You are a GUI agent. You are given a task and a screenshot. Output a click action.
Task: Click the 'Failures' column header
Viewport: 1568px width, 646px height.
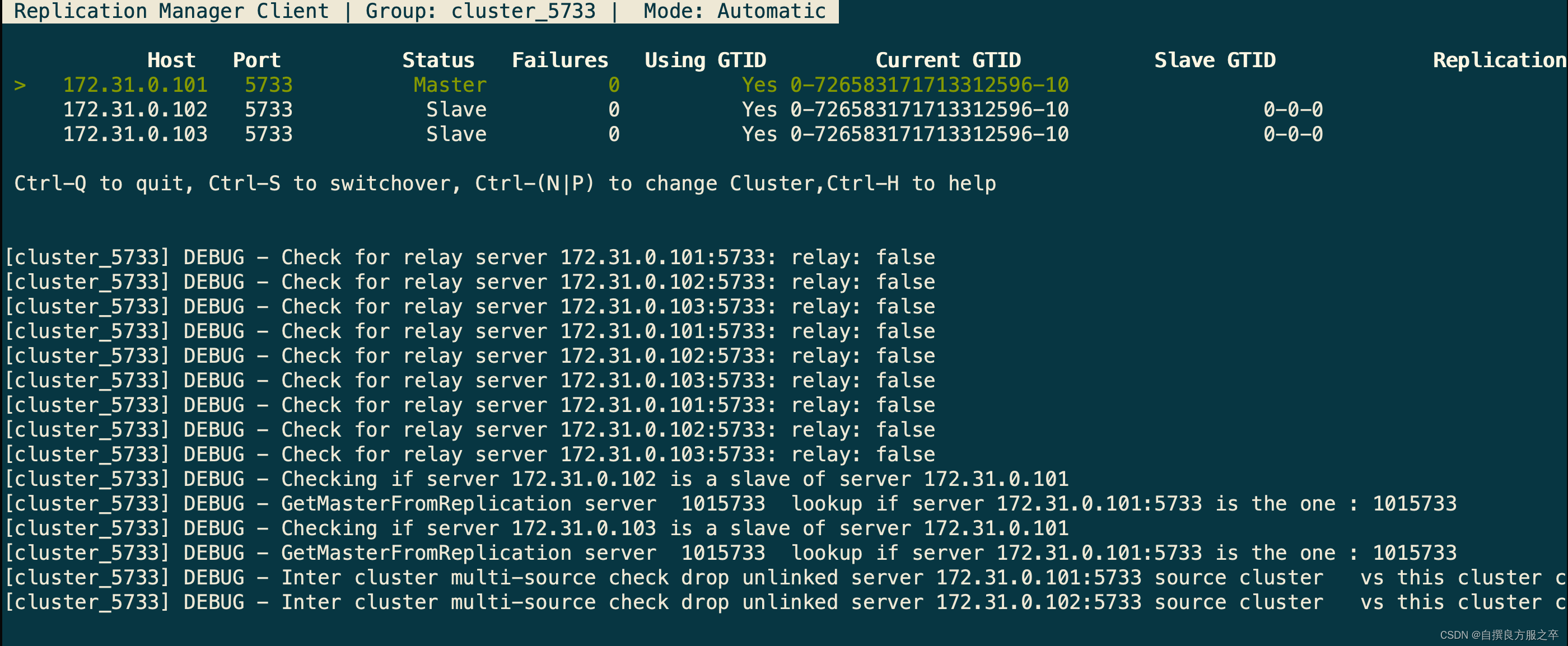click(x=560, y=60)
